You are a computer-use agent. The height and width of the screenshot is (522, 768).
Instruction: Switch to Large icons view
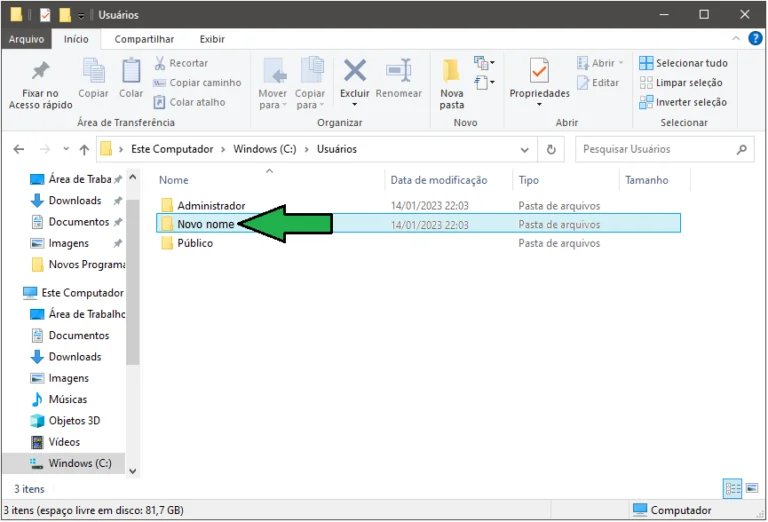(x=752, y=488)
